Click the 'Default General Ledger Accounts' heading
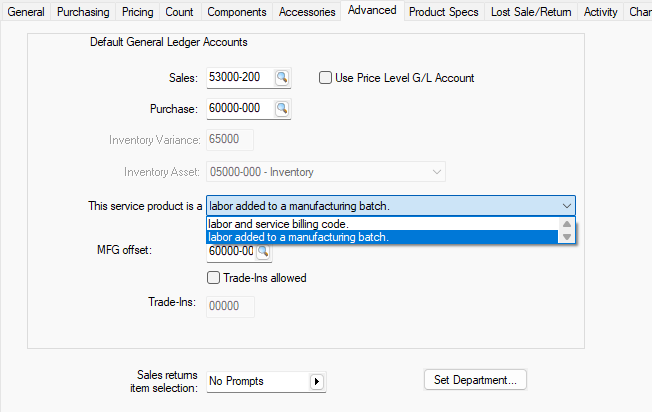 168,42
